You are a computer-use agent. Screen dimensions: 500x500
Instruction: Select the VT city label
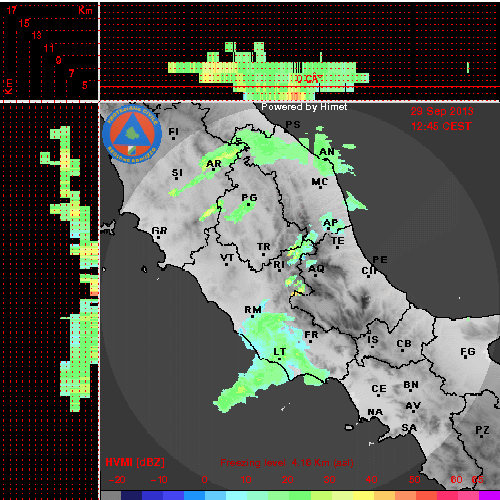227,258
